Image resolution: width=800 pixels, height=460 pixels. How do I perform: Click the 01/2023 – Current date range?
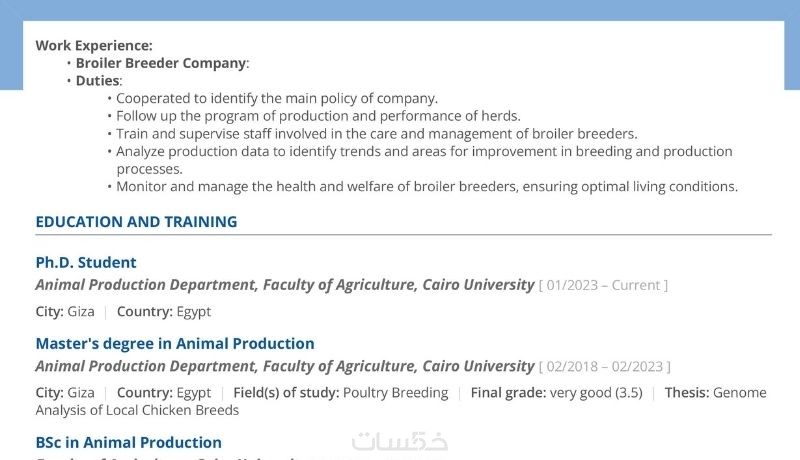pyautogui.click(x=604, y=286)
